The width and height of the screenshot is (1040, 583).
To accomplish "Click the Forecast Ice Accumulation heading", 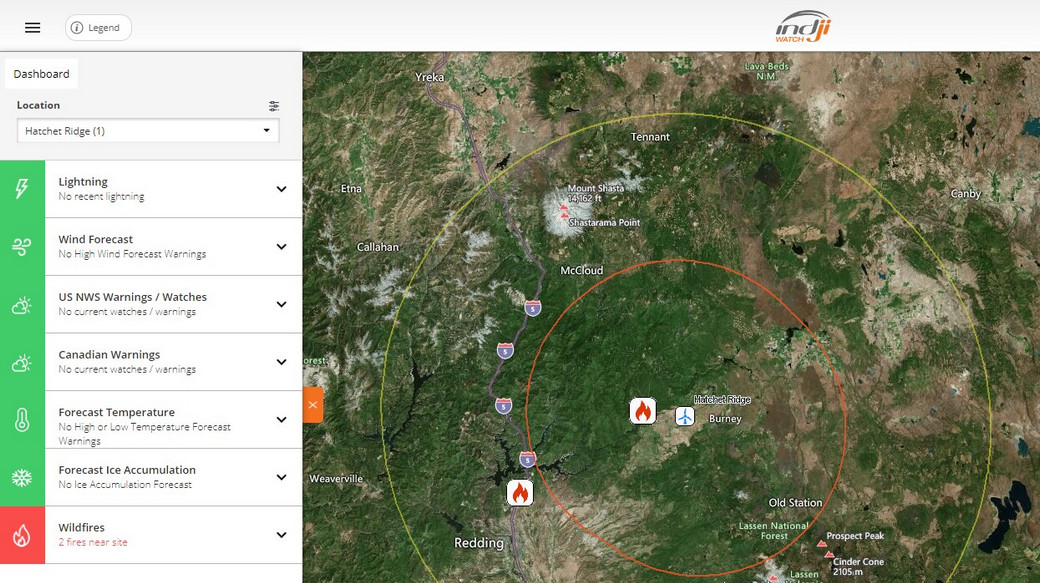I will [127, 470].
